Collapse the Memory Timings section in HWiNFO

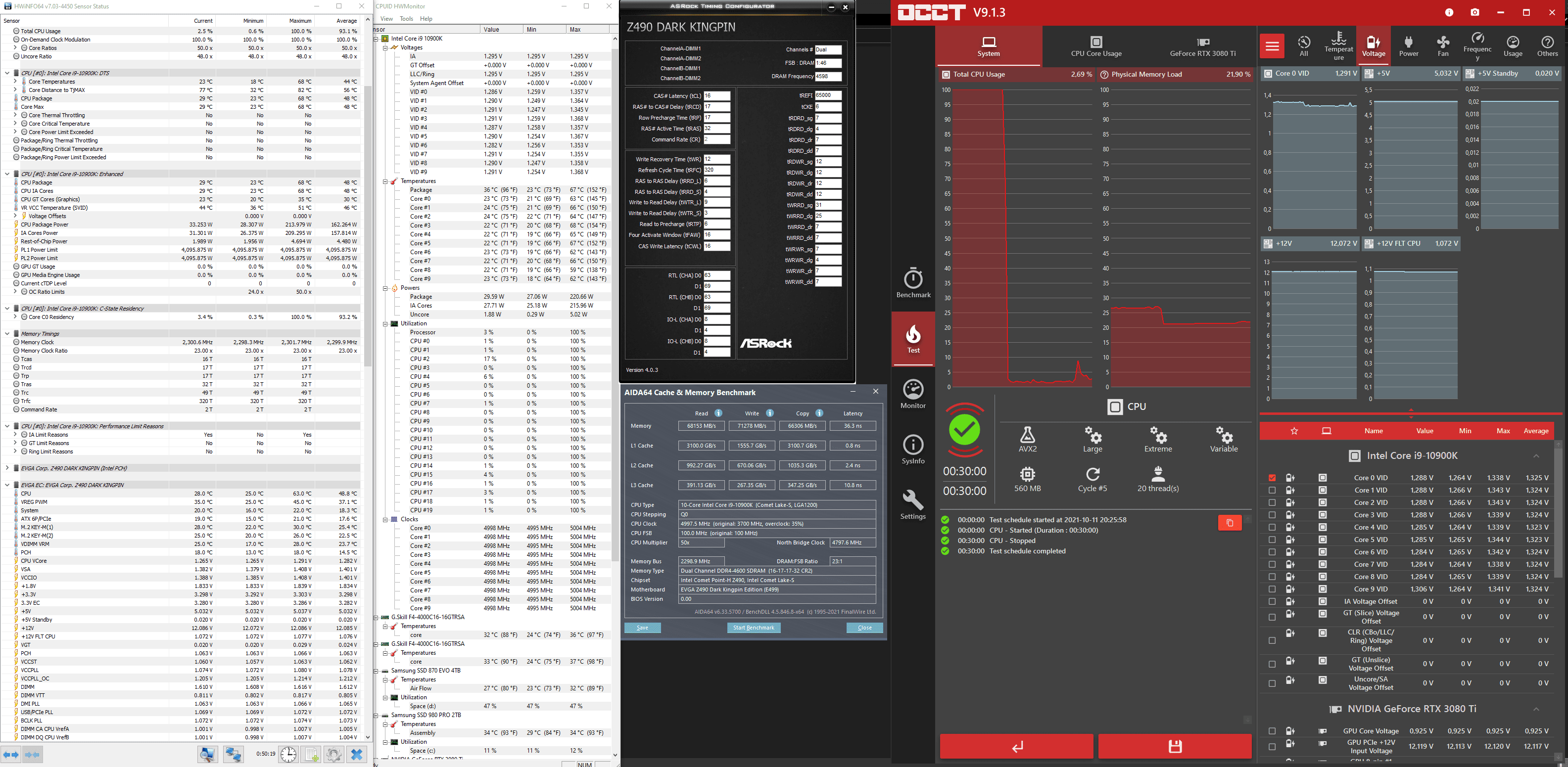[x=7, y=333]
